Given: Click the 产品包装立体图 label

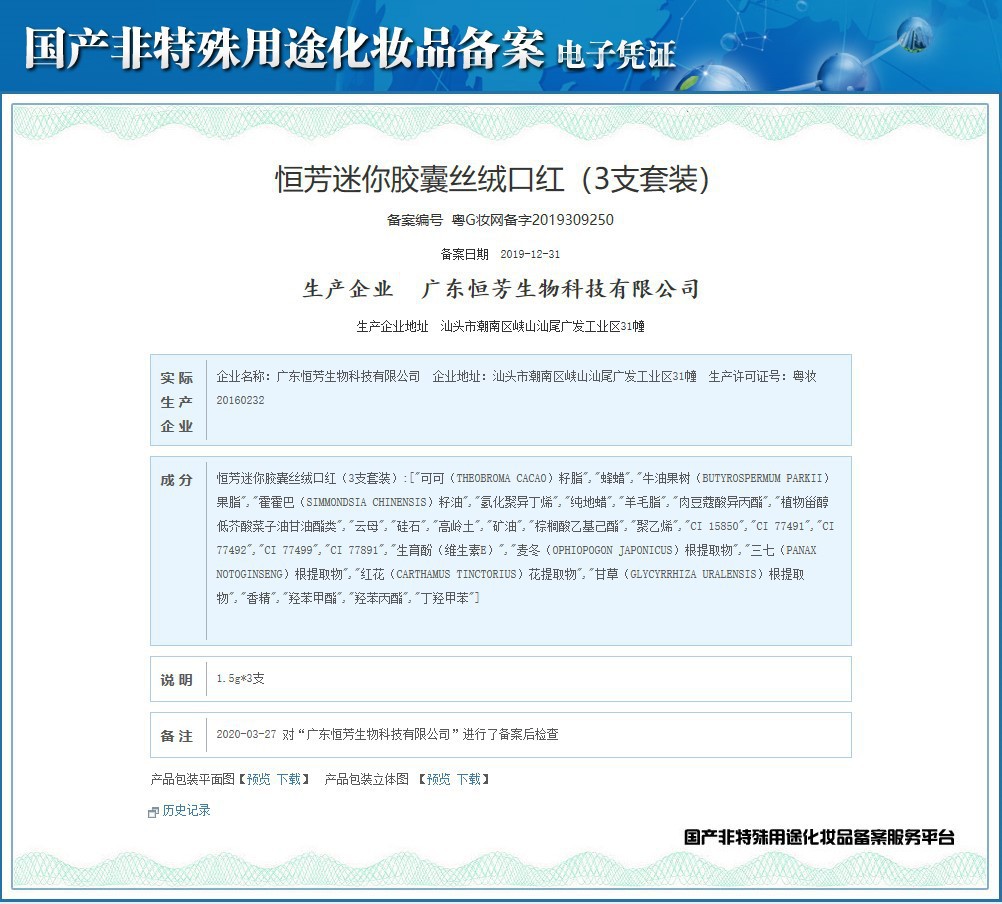Looking at the screenshot, I should [367, 779].
